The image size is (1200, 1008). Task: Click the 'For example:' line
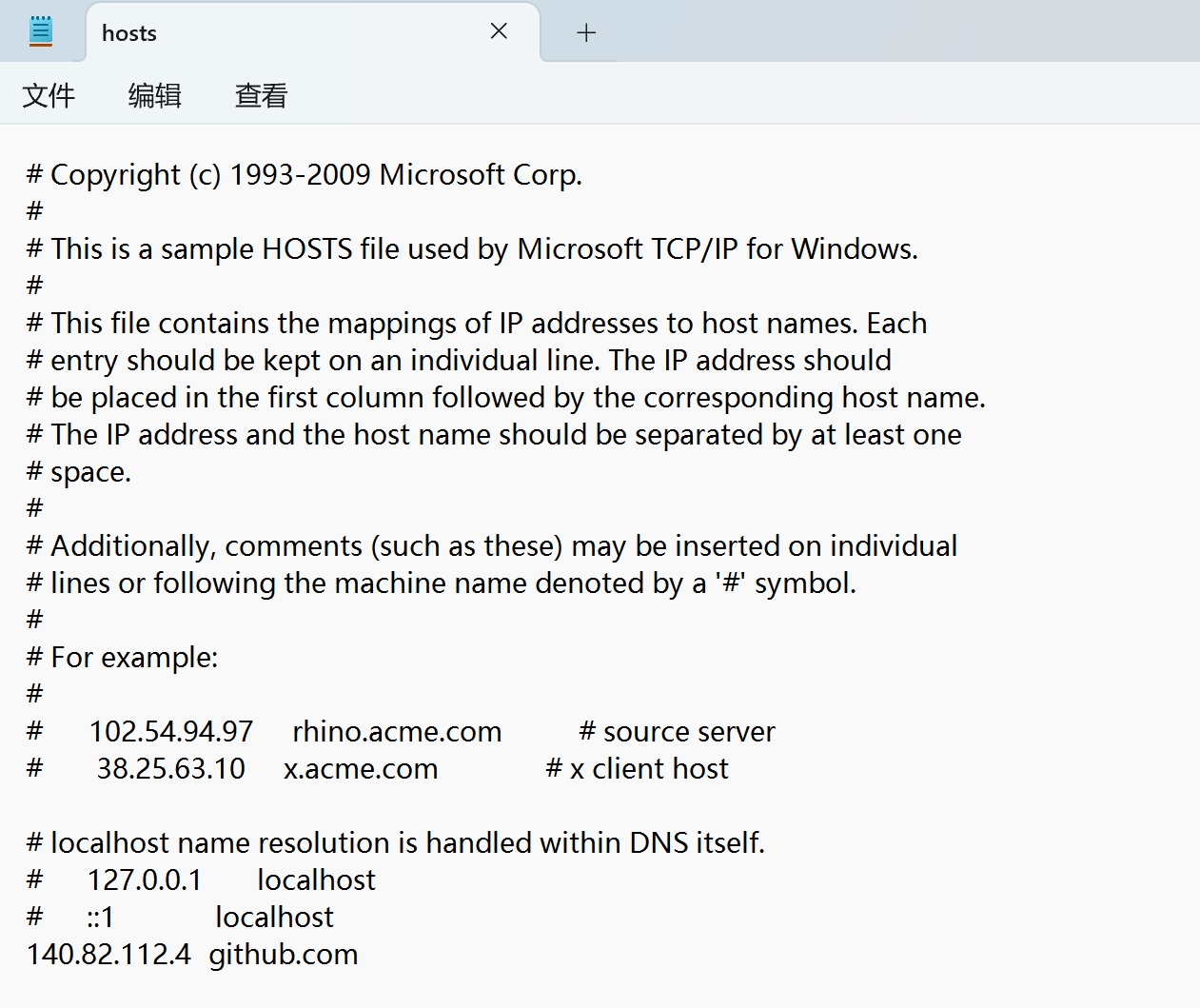tap(123, 658)
